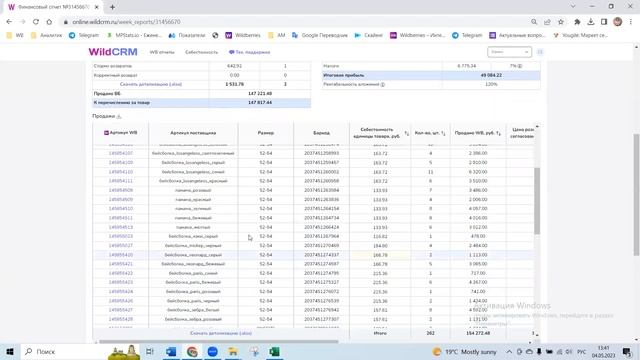Open Word from the taskbar
Image resolution: width=640 pixels, height=360 pixels.
[x=171, y=351]
